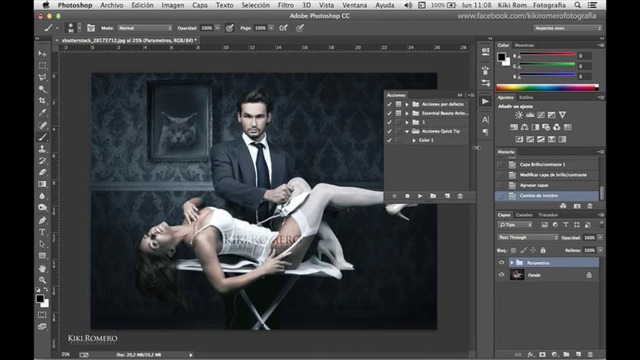640x360 pixels.
Task: Select the Pen tool
Action: pos(42,220)
